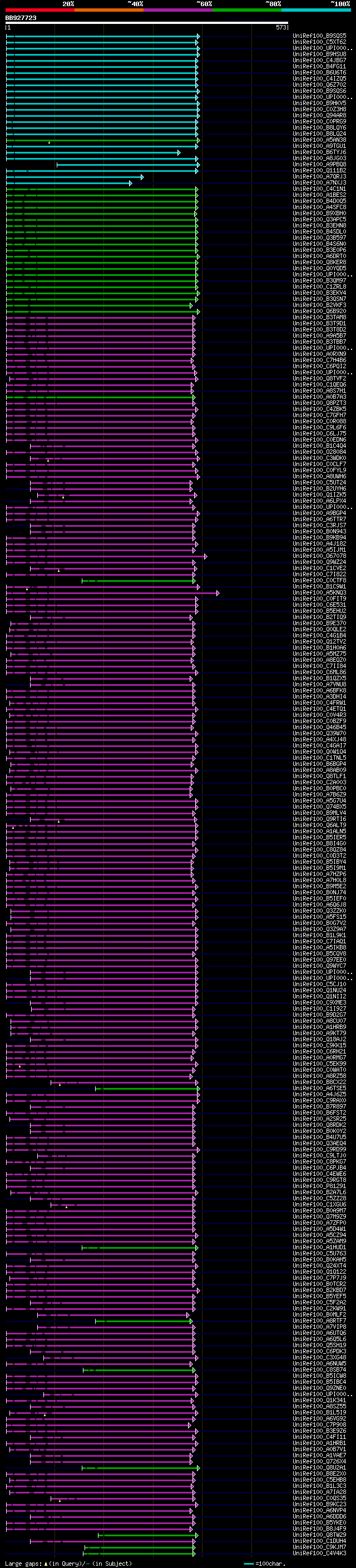The width and height of the screenshot is (356, 1568).
Task: Select the UniRef100_A9TGU1 row label
Action: pyautogui.click(x=319, y=146)
